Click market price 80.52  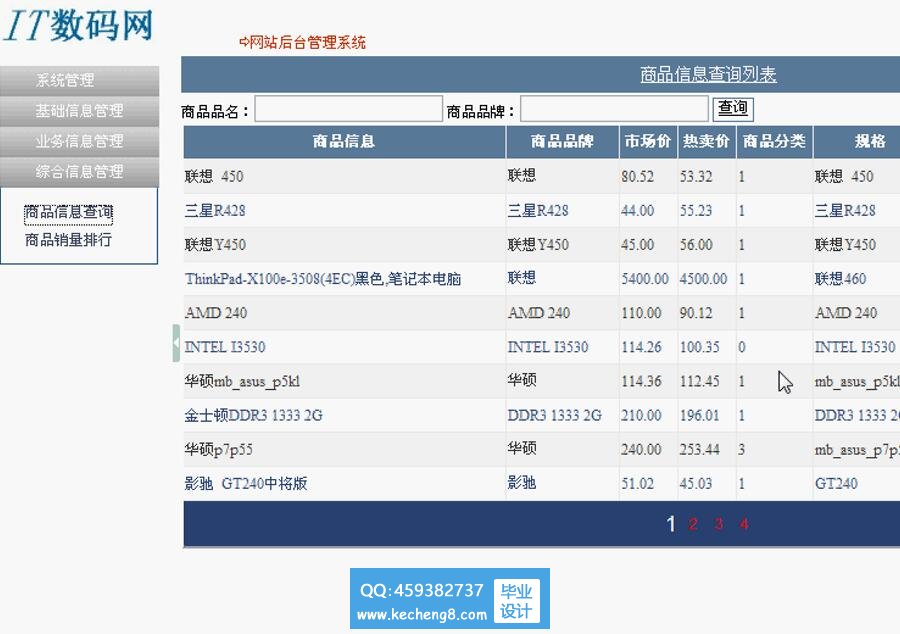637,176
